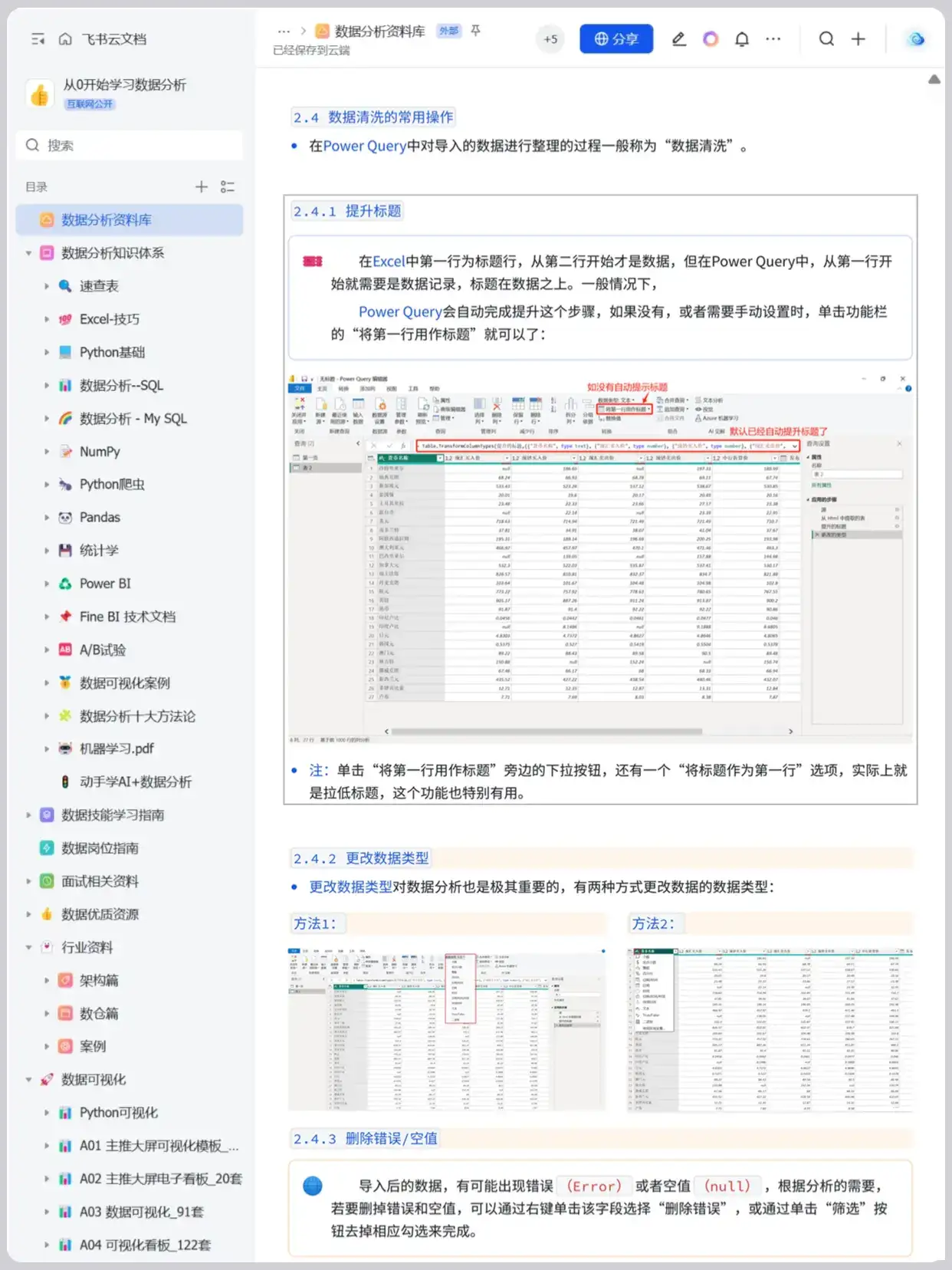This screenshot has width=952, height=1270.
Task: Open A01 主推大屏可视化模板 page
Action: pyautogui.click(x=159, y=1145)
